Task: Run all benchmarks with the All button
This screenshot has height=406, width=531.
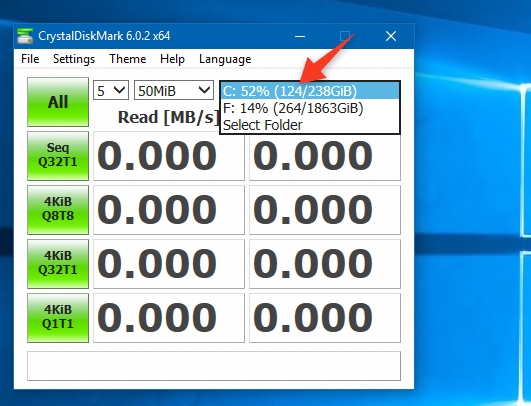Action: click(58, 102)
